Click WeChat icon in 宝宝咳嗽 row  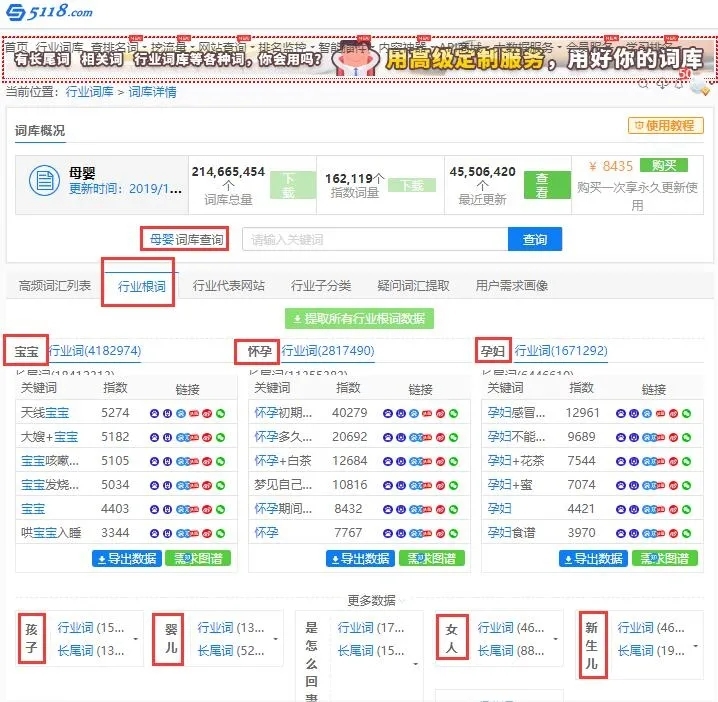click(x=220, y=461)
